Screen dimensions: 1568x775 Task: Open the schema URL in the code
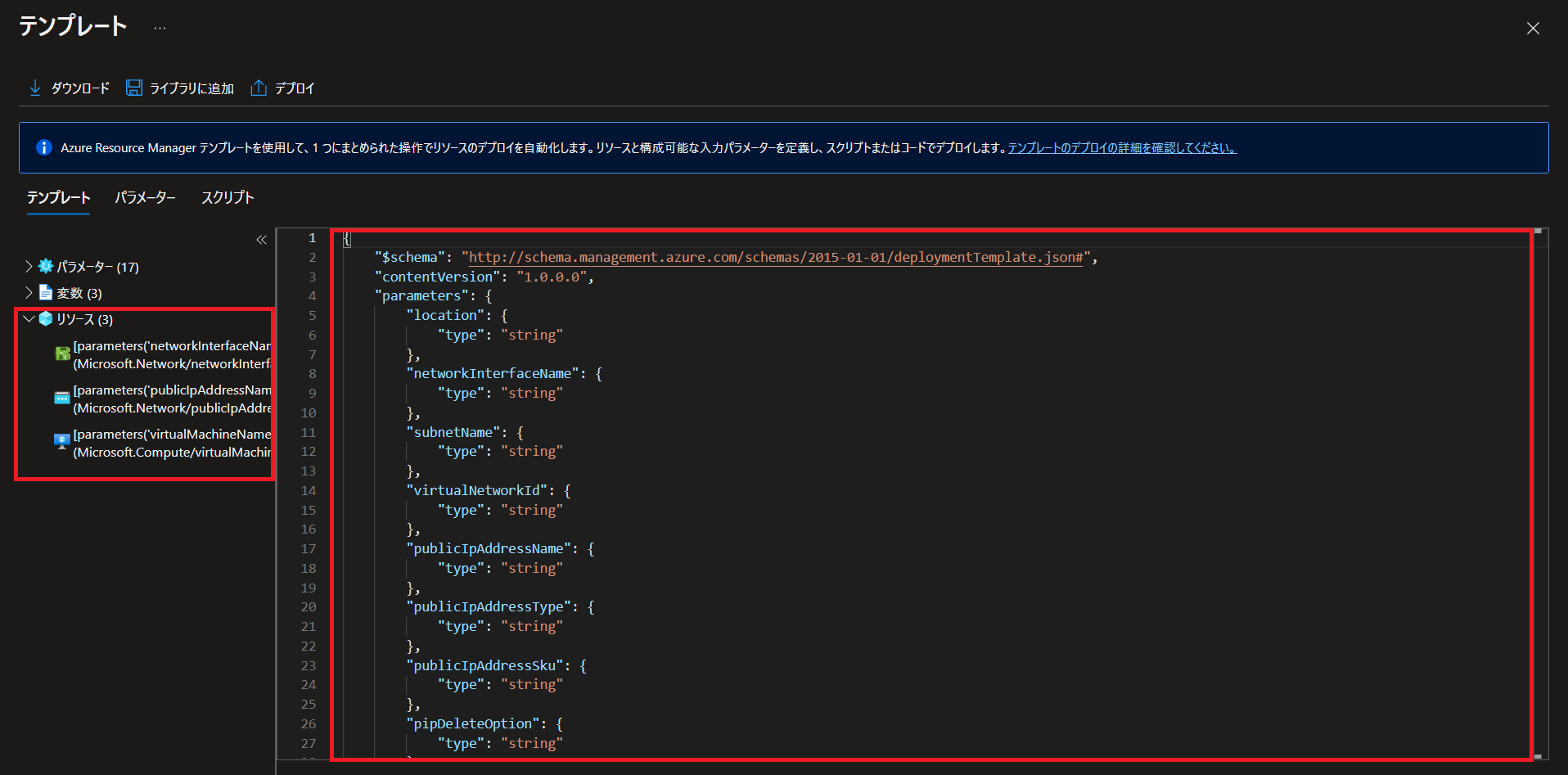pos(776,257)
